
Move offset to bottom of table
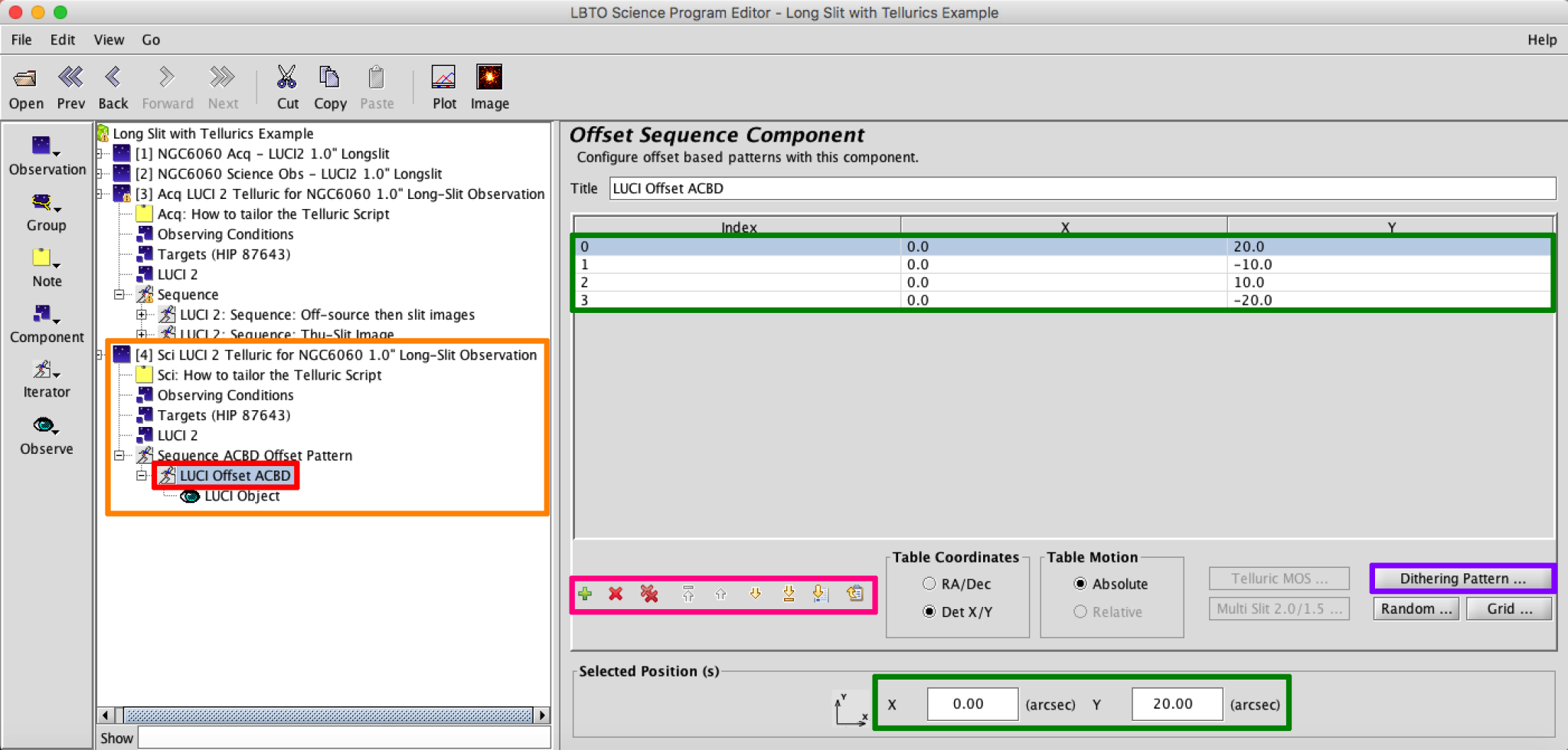(x=789, y=594)
